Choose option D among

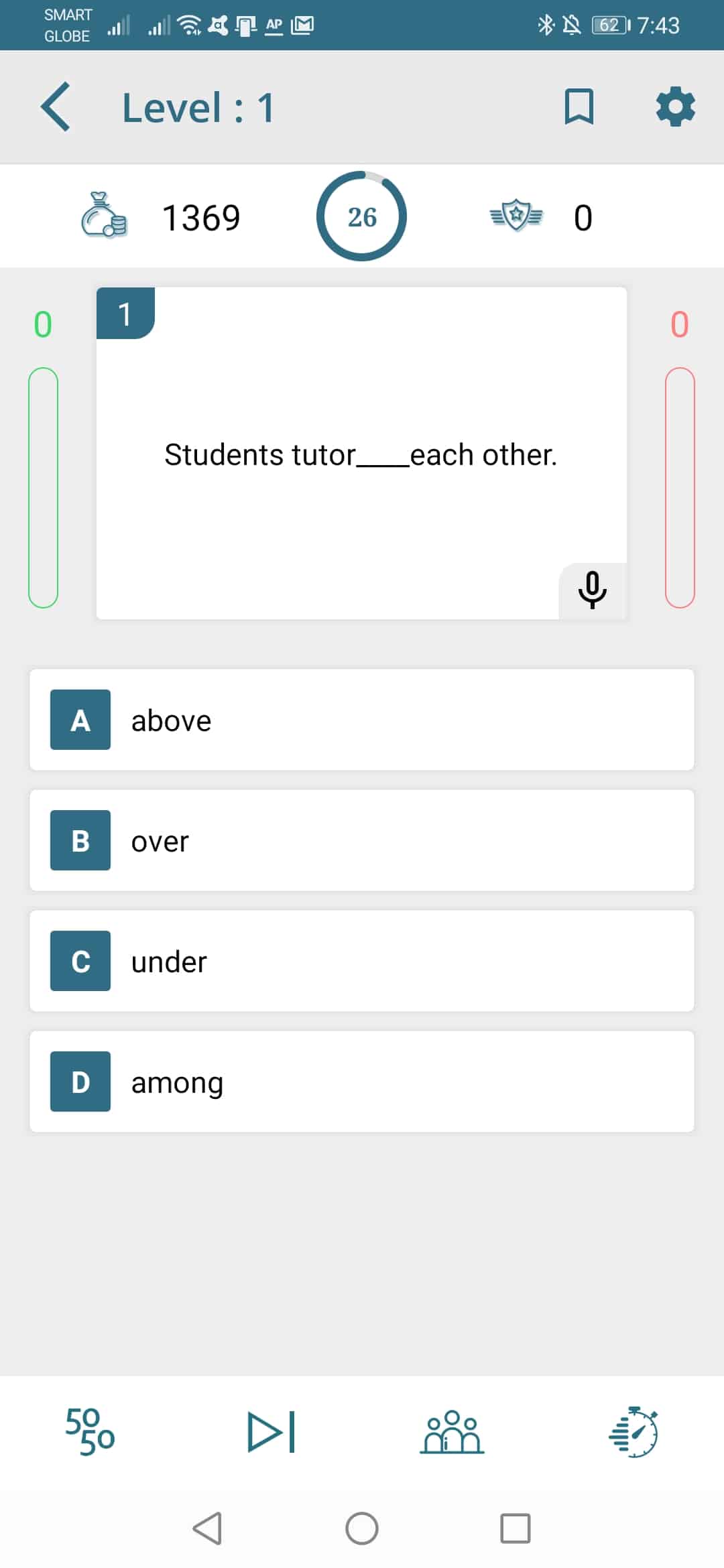click(362, 1082)
